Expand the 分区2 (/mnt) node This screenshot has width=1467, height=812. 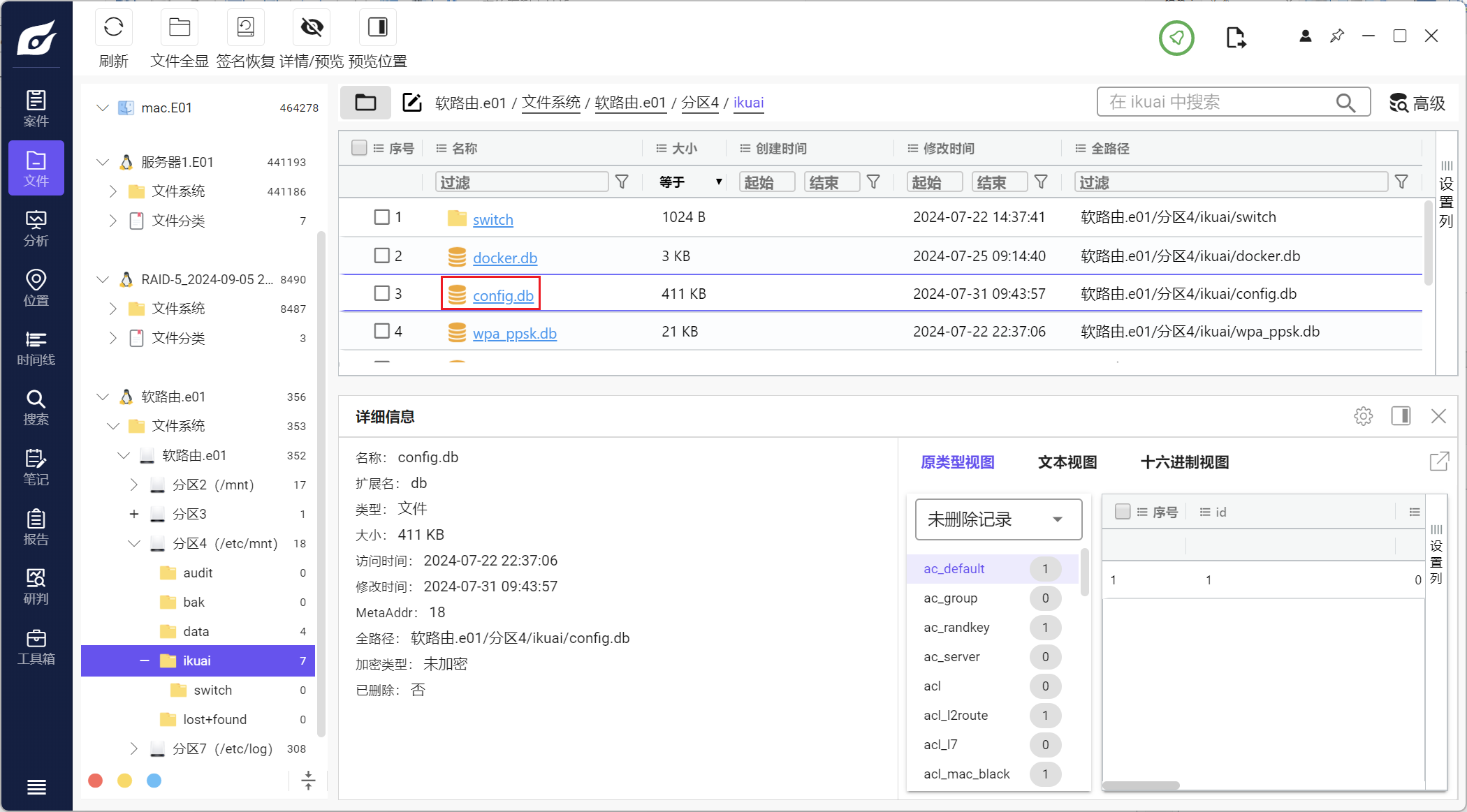134,485
